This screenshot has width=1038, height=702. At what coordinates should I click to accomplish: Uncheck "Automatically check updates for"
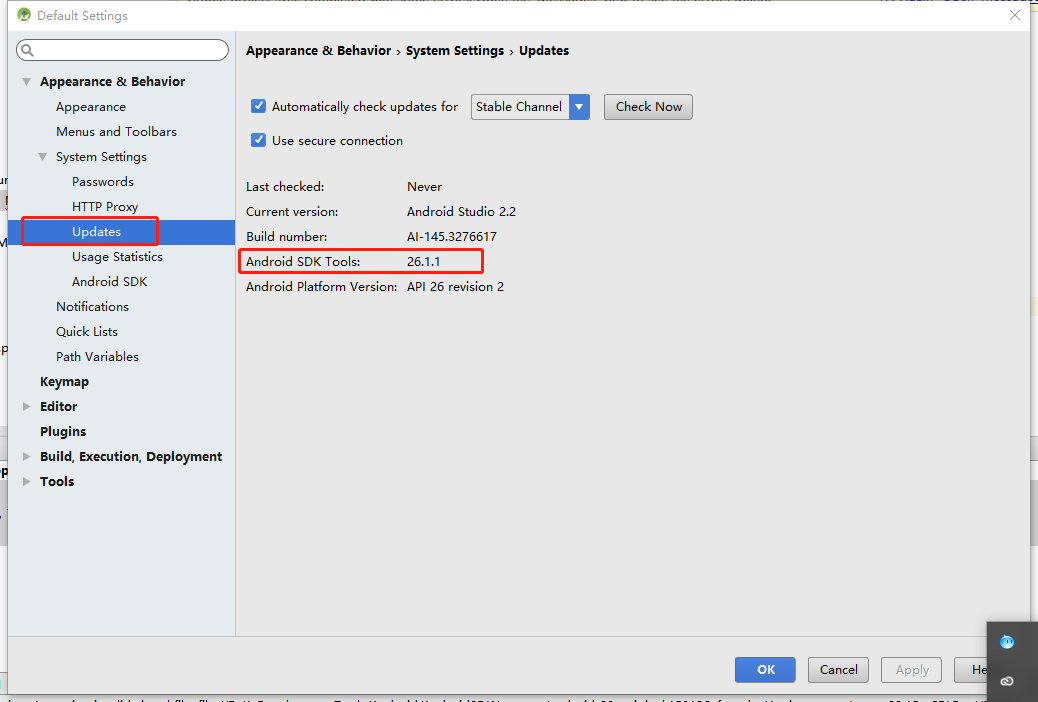click(x=258, y=106)
